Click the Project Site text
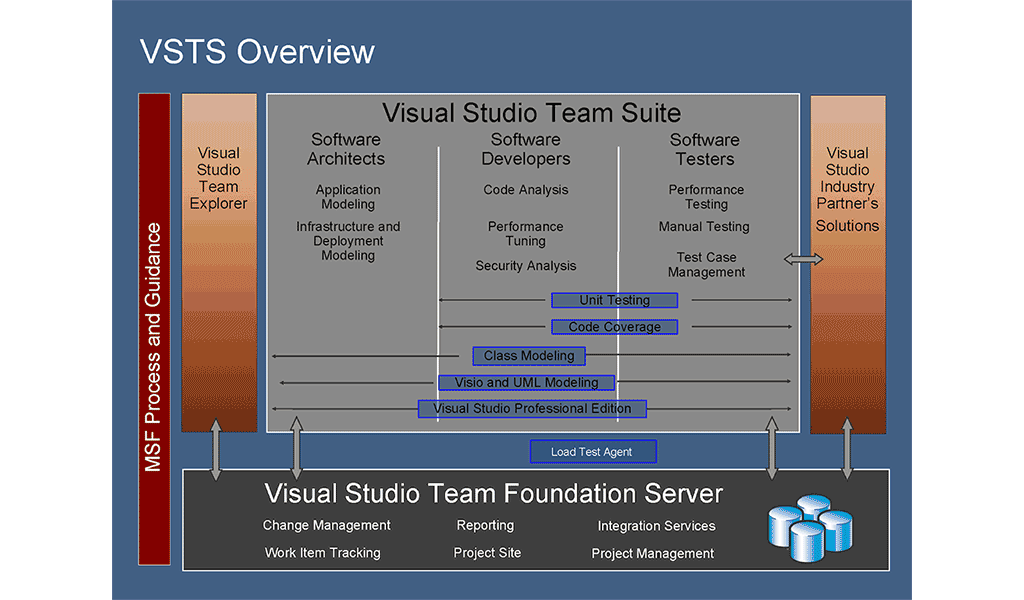The width and height of the screenshot is (1024, 600). 487,553
